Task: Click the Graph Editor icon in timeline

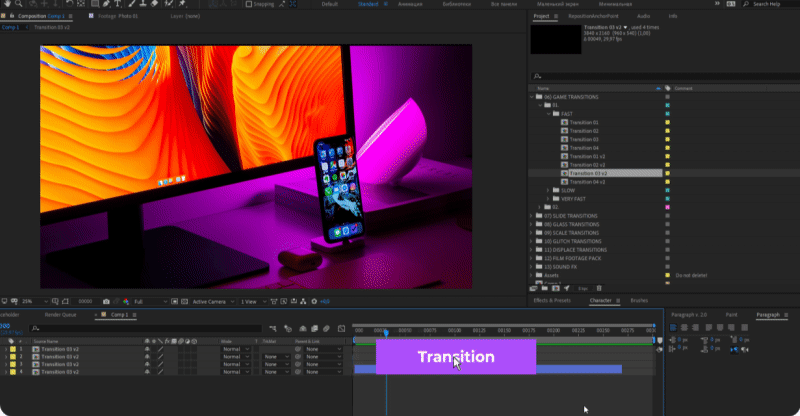Action: tap(341, 328)
